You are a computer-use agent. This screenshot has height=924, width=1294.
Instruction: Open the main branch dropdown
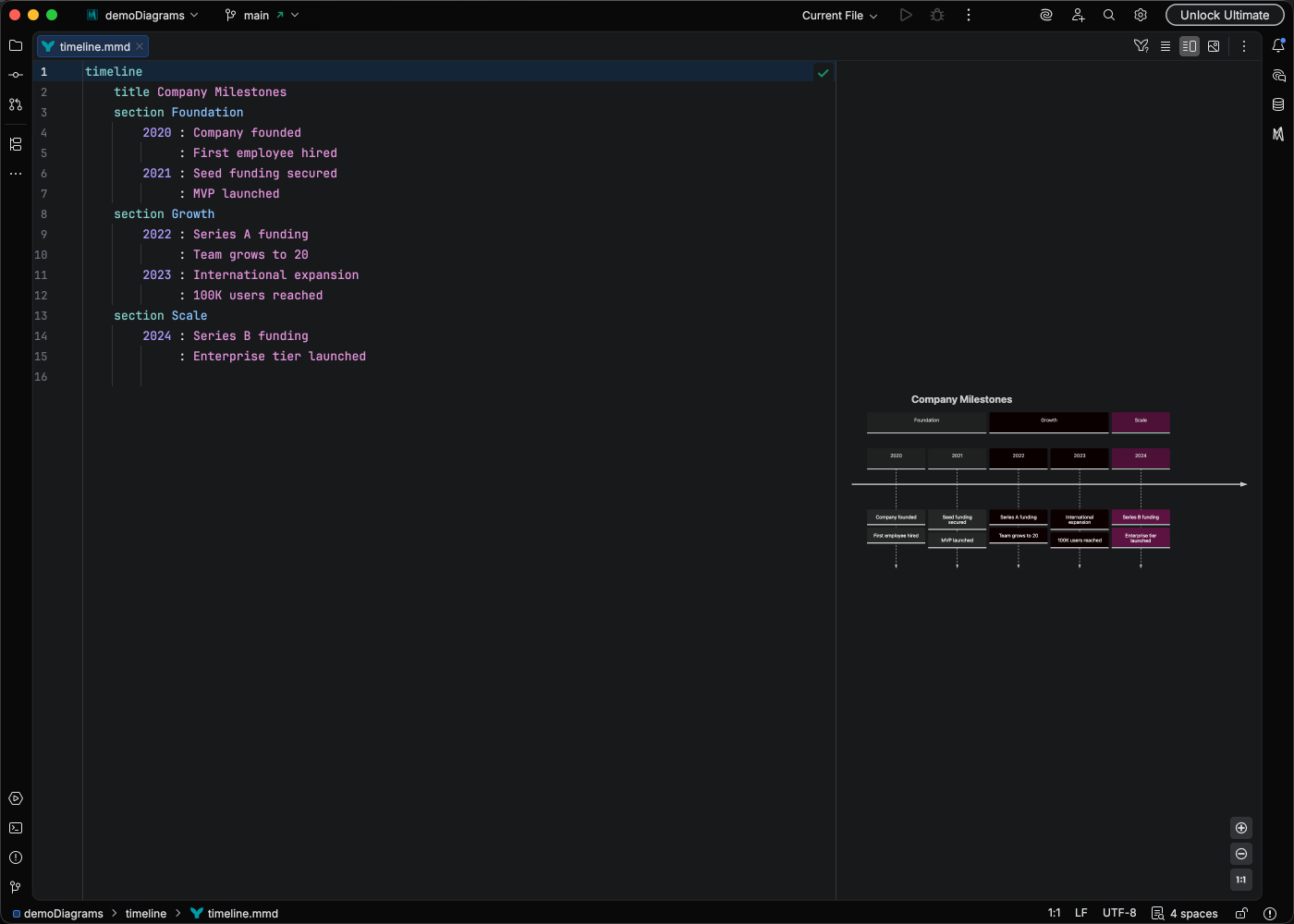pyautogui.click(x=262, y=16)
